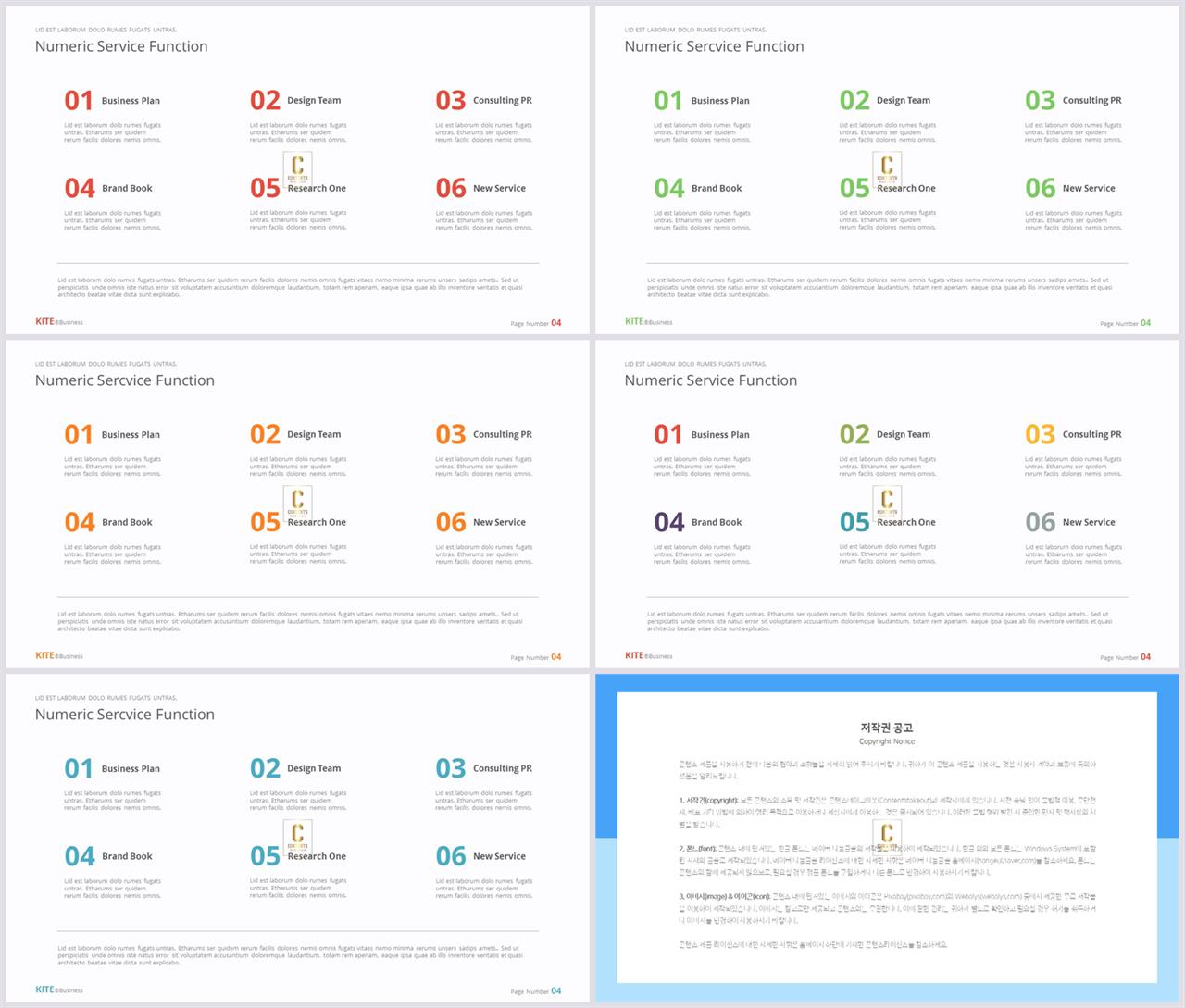Open the blue Copyright Notice slide
This screenshot has height=1008, width=1185.
[887, 839]
